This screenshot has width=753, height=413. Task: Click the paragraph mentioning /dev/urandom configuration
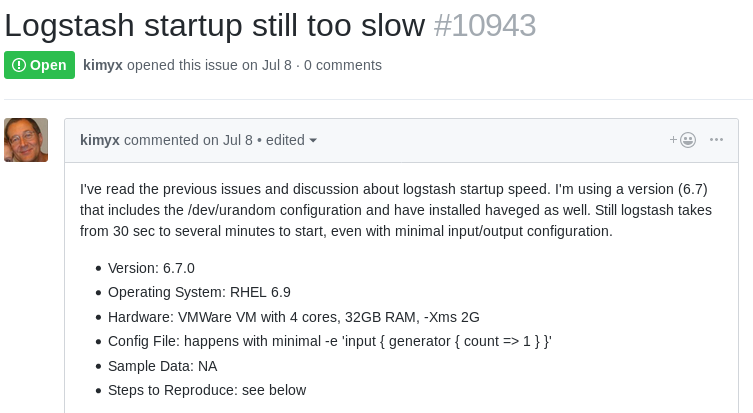coord(396,210)
